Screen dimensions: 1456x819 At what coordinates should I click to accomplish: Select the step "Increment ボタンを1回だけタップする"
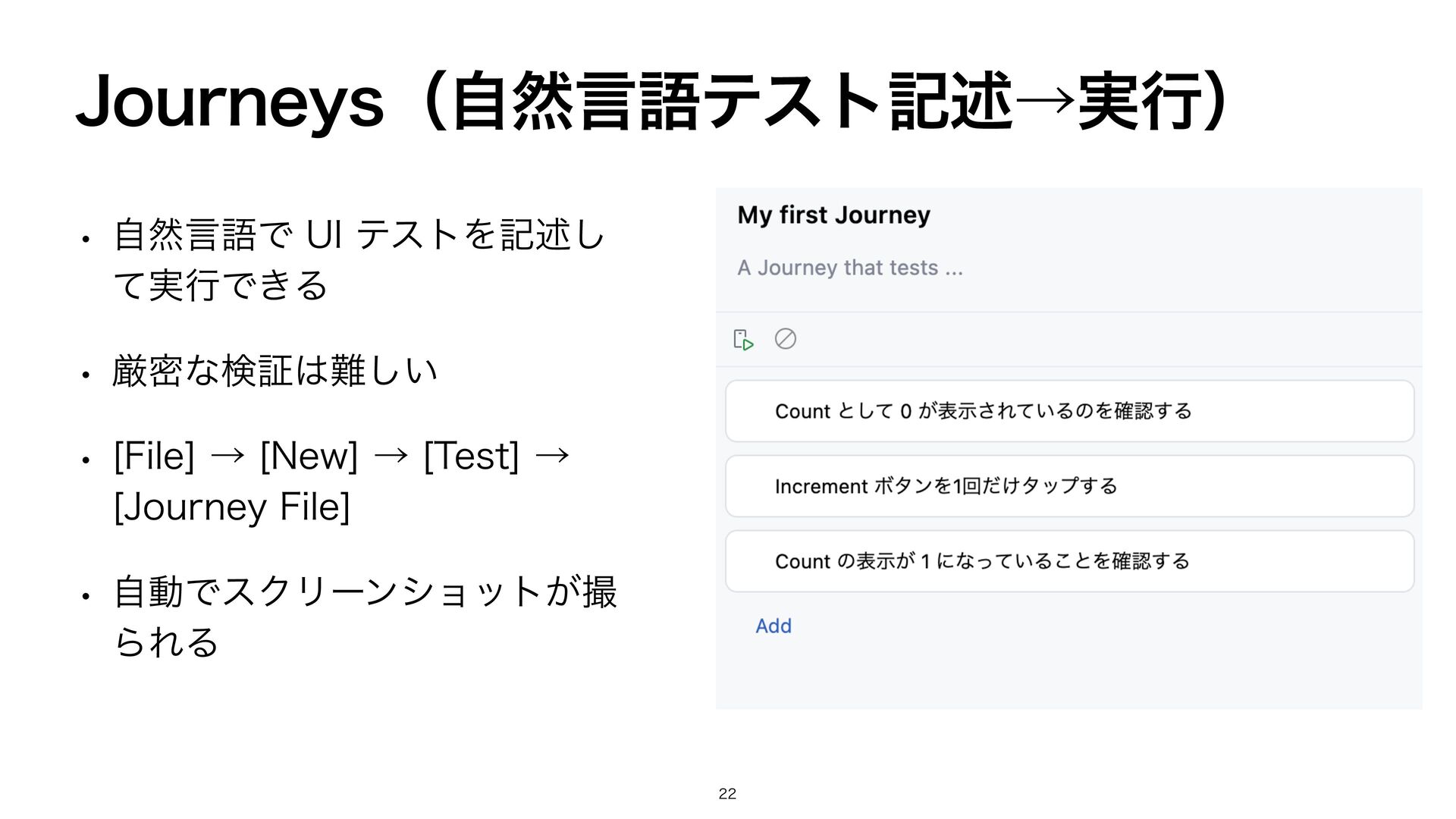tap(1069, 486)
